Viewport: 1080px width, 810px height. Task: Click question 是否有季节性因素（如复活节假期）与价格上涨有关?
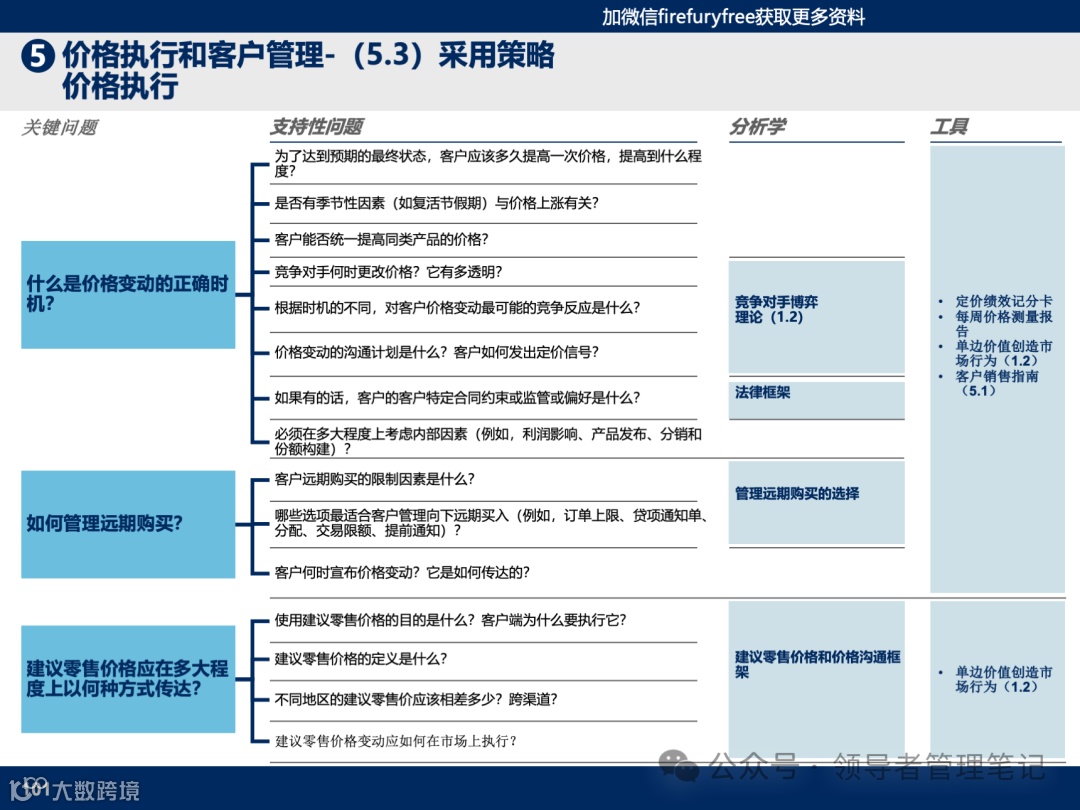pyautogui.click(x=436, y=203)
